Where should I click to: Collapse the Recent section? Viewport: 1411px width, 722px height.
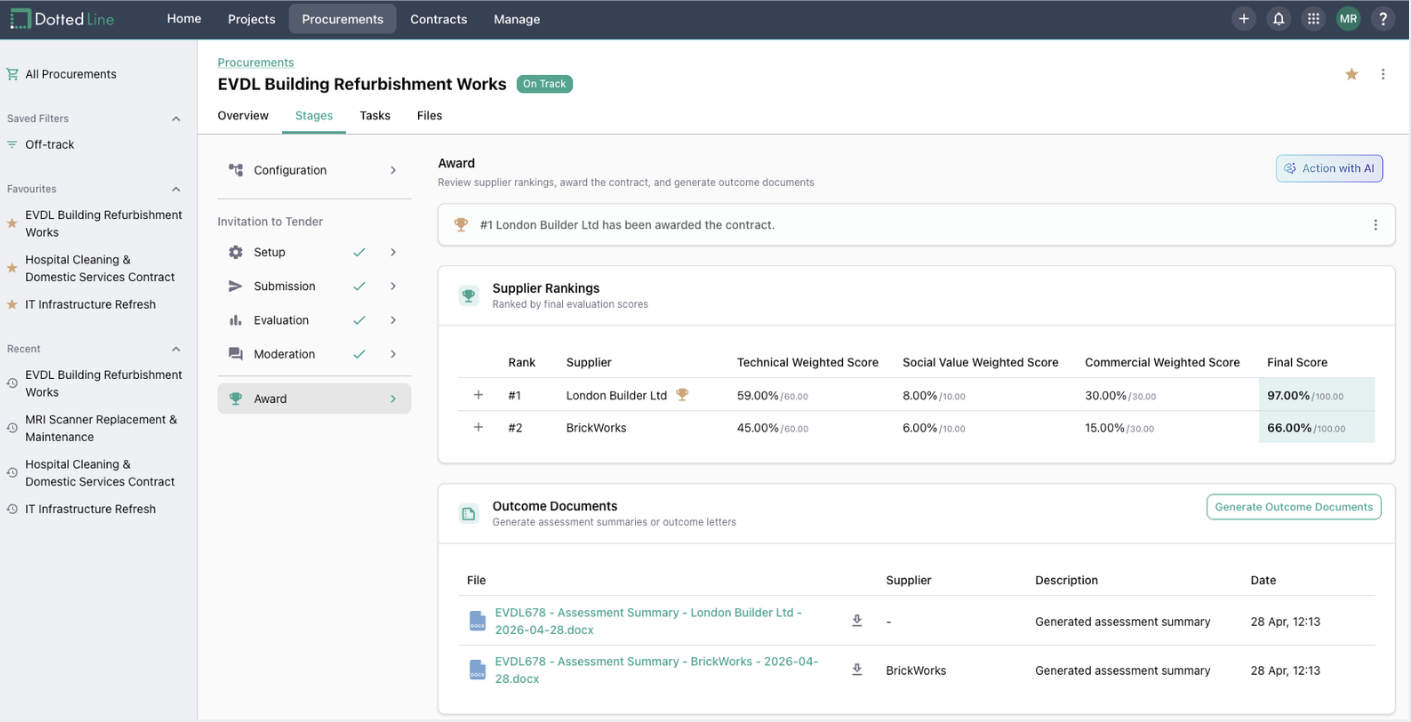[176, 349]
